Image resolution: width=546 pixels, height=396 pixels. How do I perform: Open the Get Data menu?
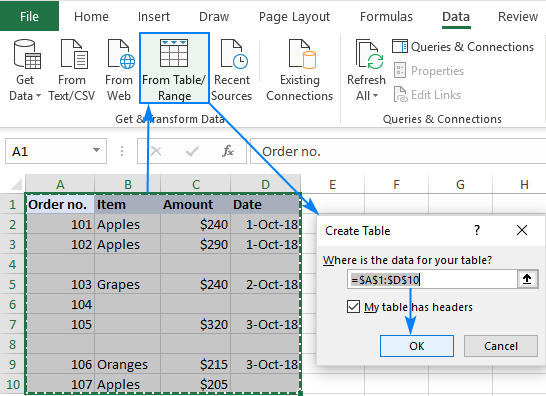[x=25, y=71]
